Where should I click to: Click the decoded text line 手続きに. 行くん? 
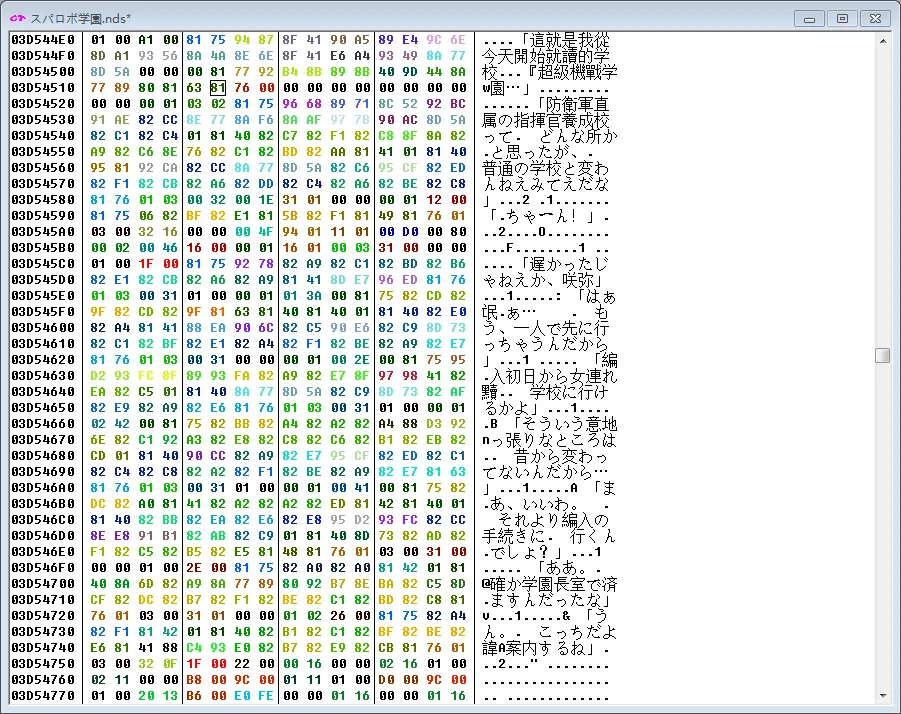coord(549,536)
